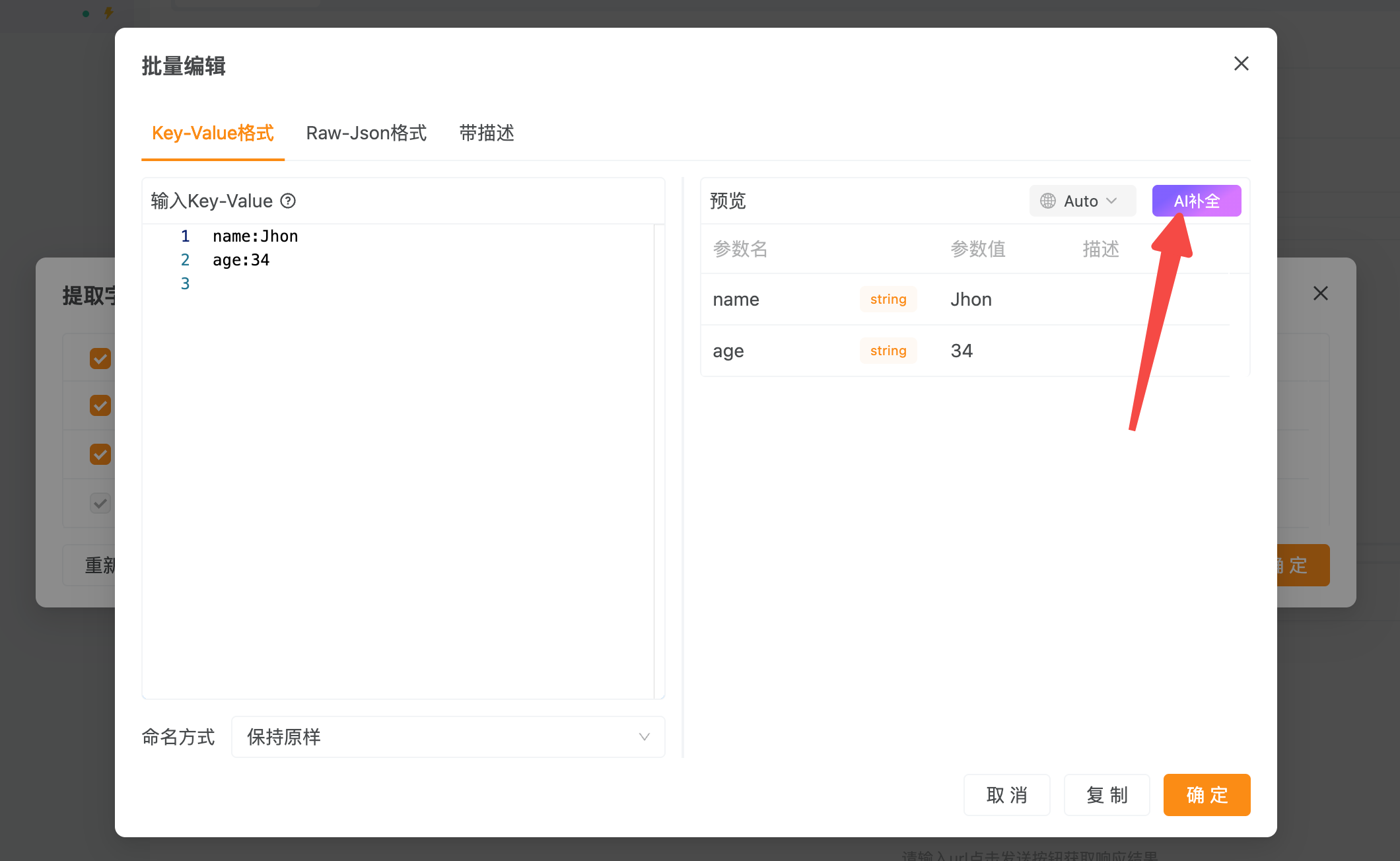Screen dimensions: 1400x861
Task: Click the AI补全 button
Action: [x=1196, y=201]
